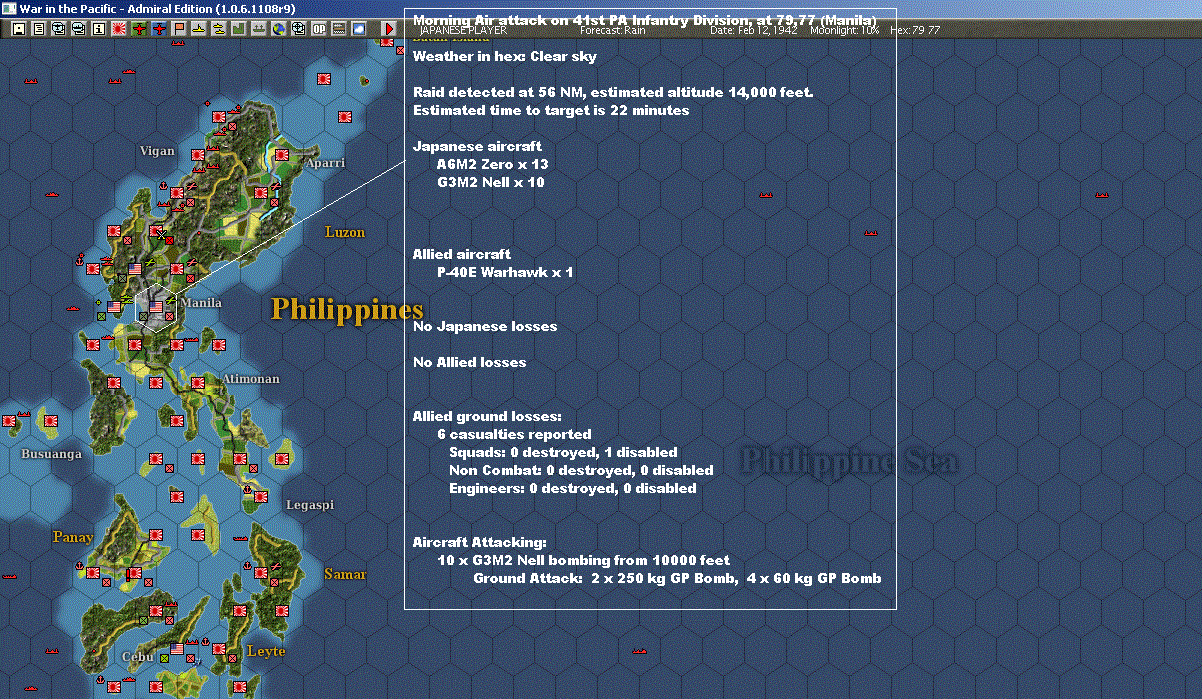
Task: Click the 'Cebu' map label
Action: pos(138,657)
